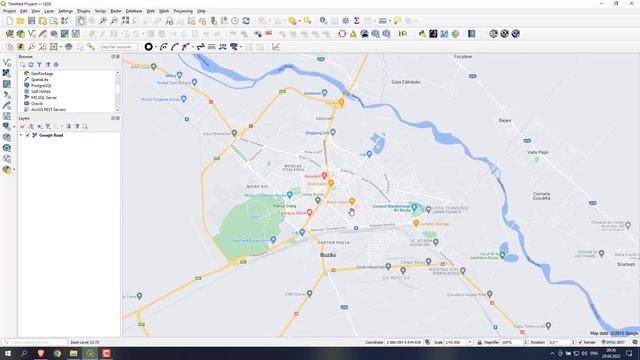Open the Raster menu
This screenshot has width=640, height=360.
(116, 11)
